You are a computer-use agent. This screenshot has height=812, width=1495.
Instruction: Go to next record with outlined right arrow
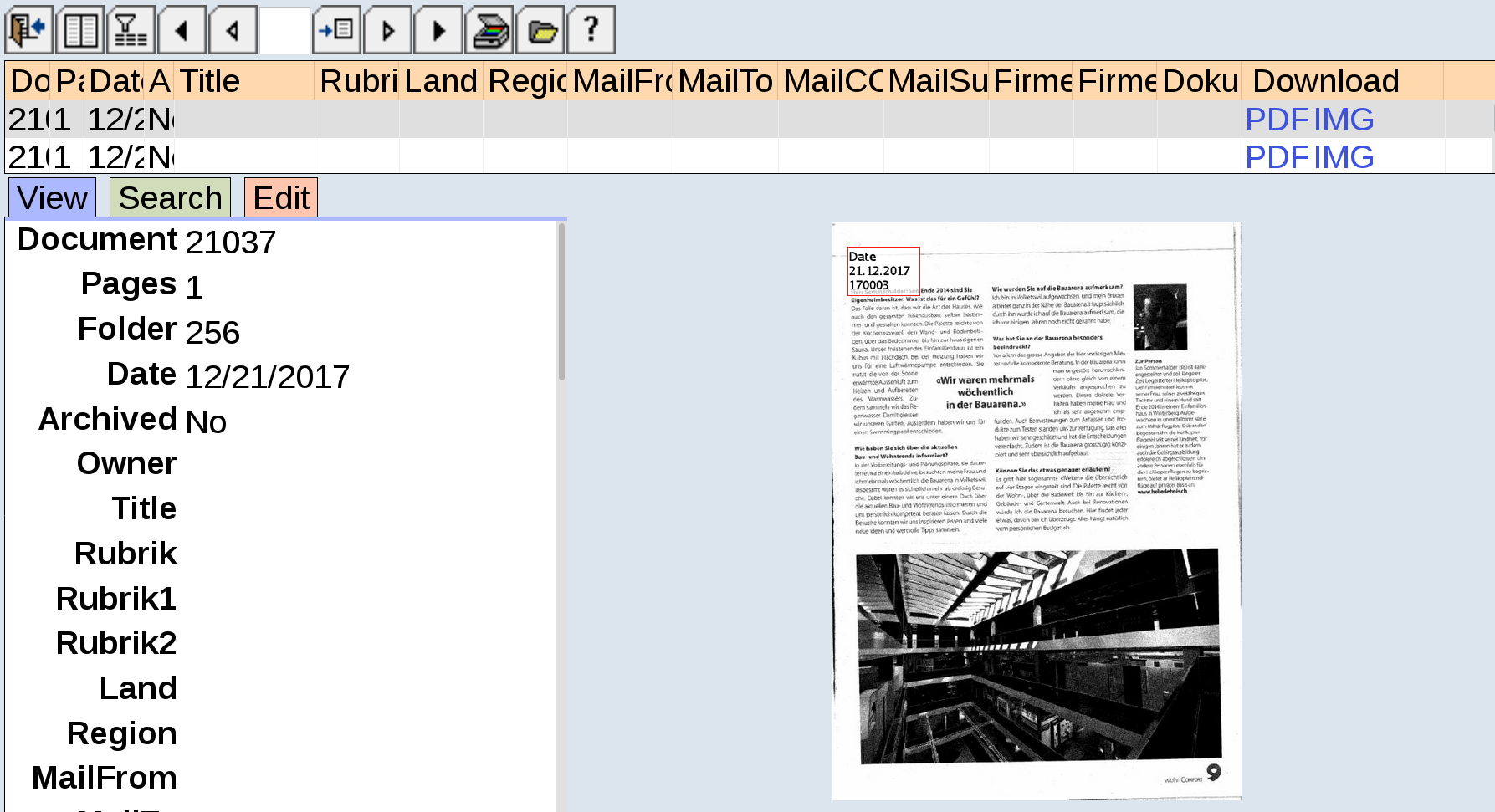[387, 31]
